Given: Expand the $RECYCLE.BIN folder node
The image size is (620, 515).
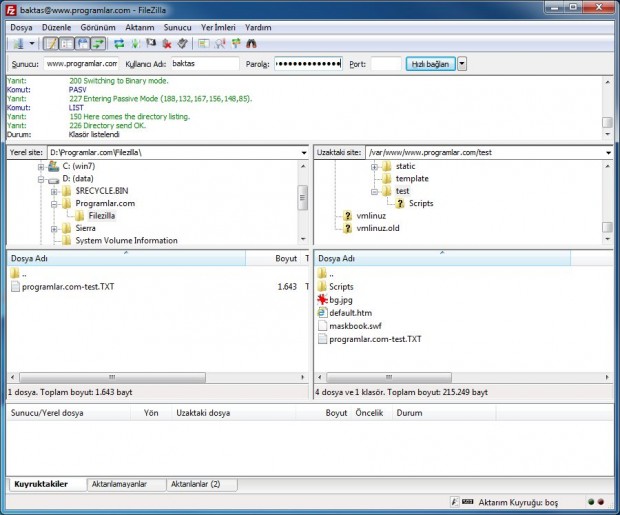Looking at the screenshot, I should tap(54, 192).
